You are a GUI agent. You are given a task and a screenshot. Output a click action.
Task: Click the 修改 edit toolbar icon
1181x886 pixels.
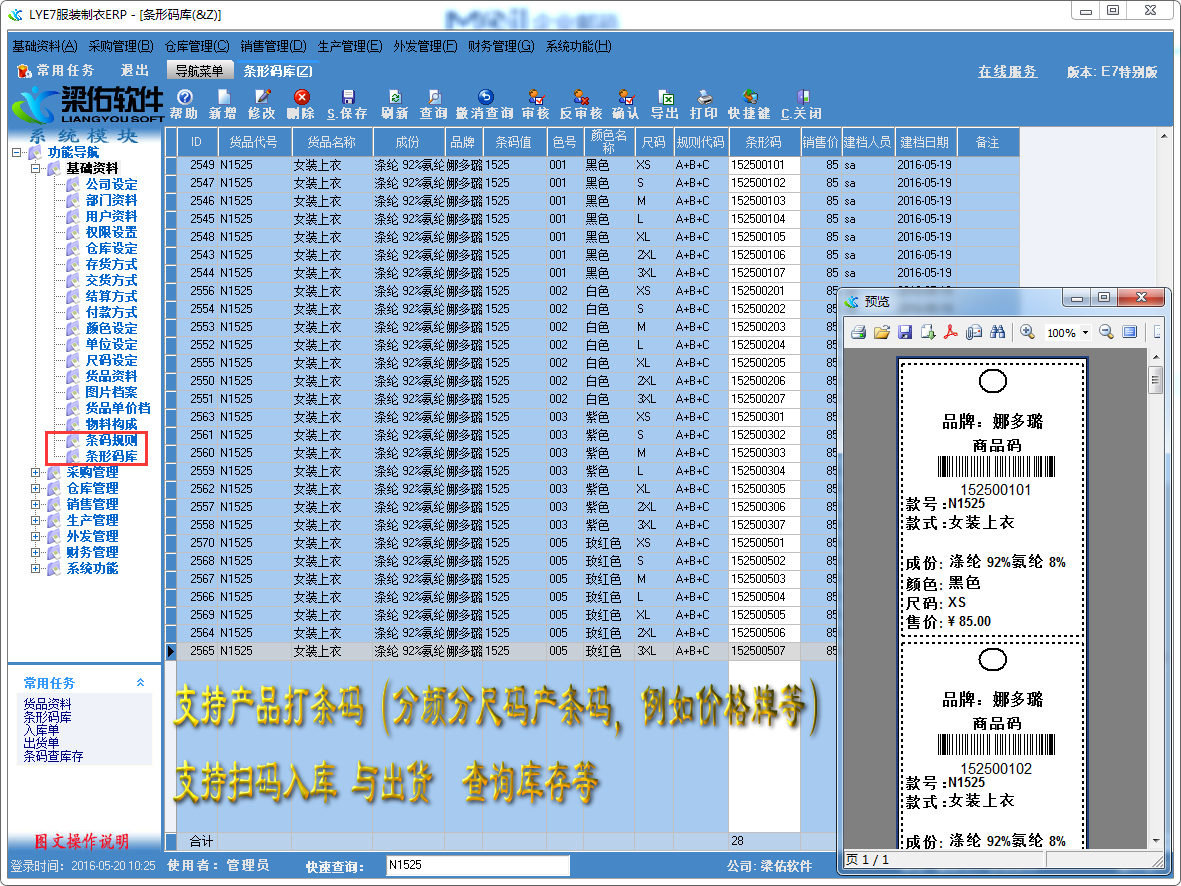[x=262, y=97]
